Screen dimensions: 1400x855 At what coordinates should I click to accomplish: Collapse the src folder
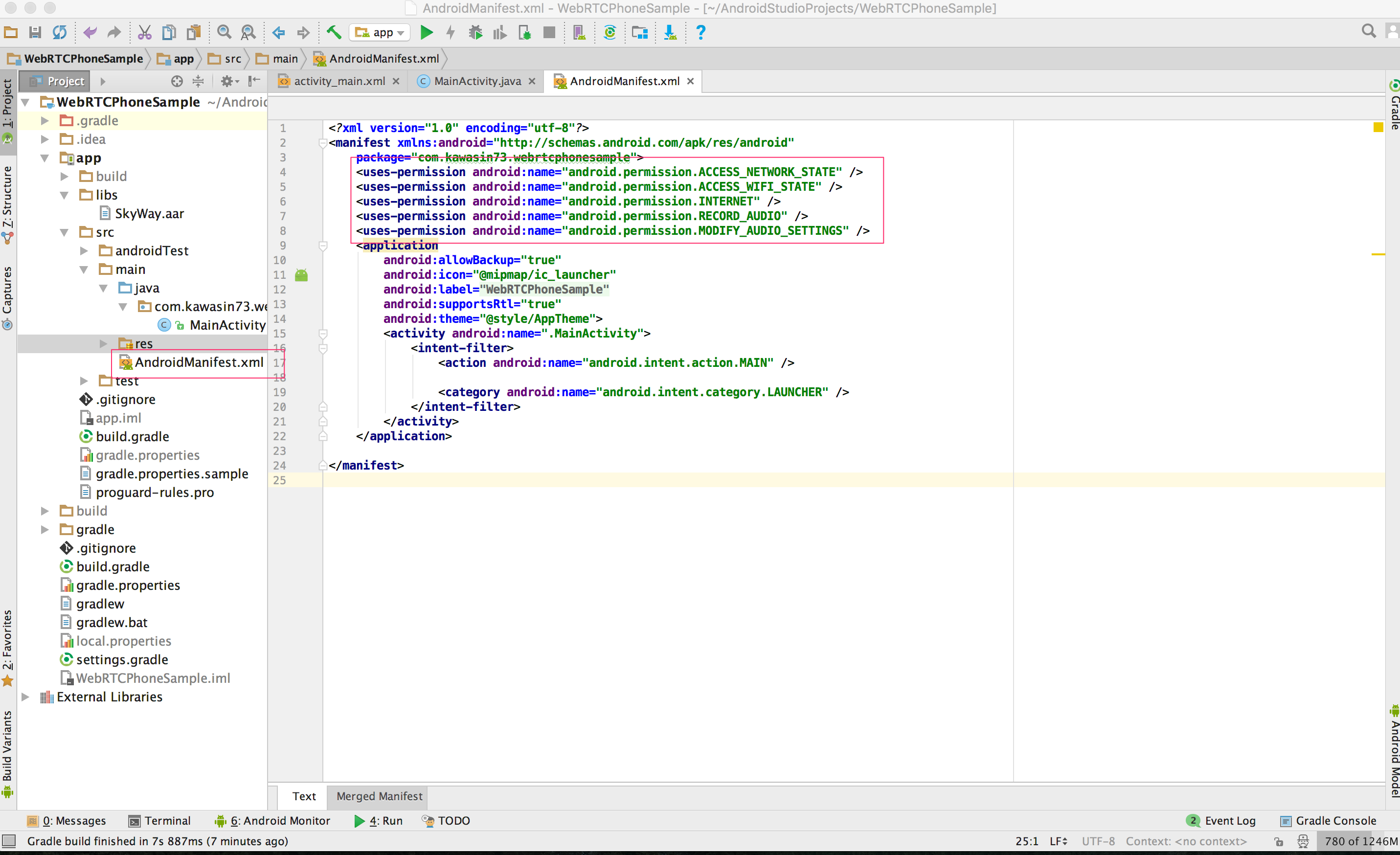point(64,232)
